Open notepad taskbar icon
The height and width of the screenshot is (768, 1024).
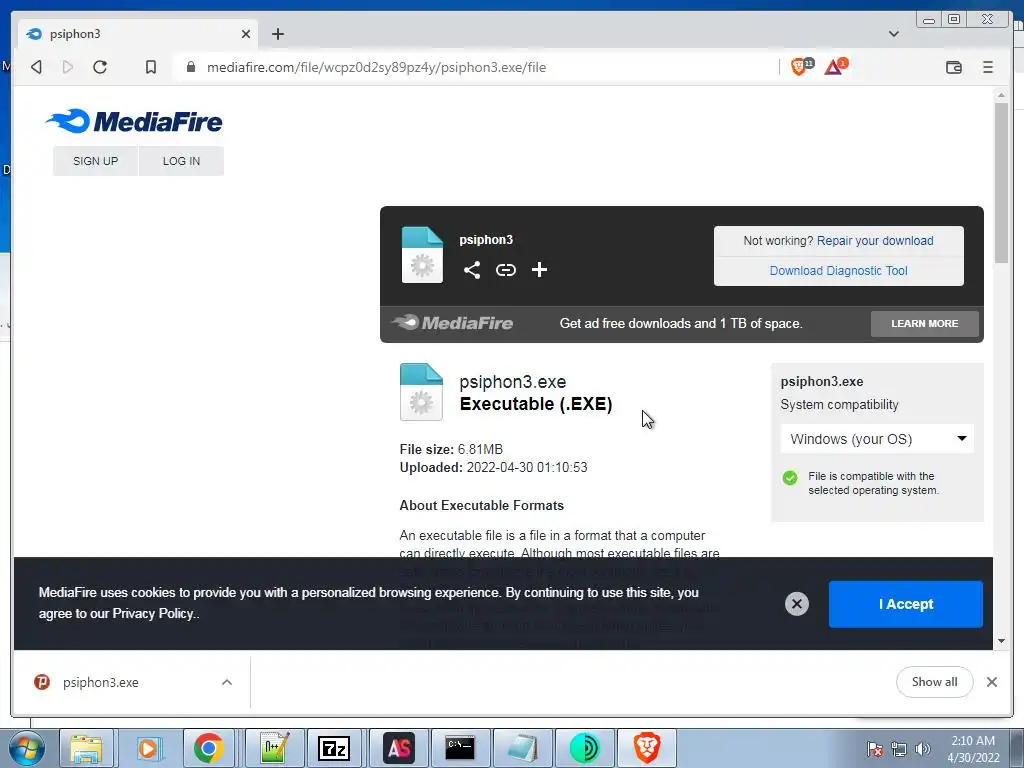pyautogui.click(x=522, y=748)
